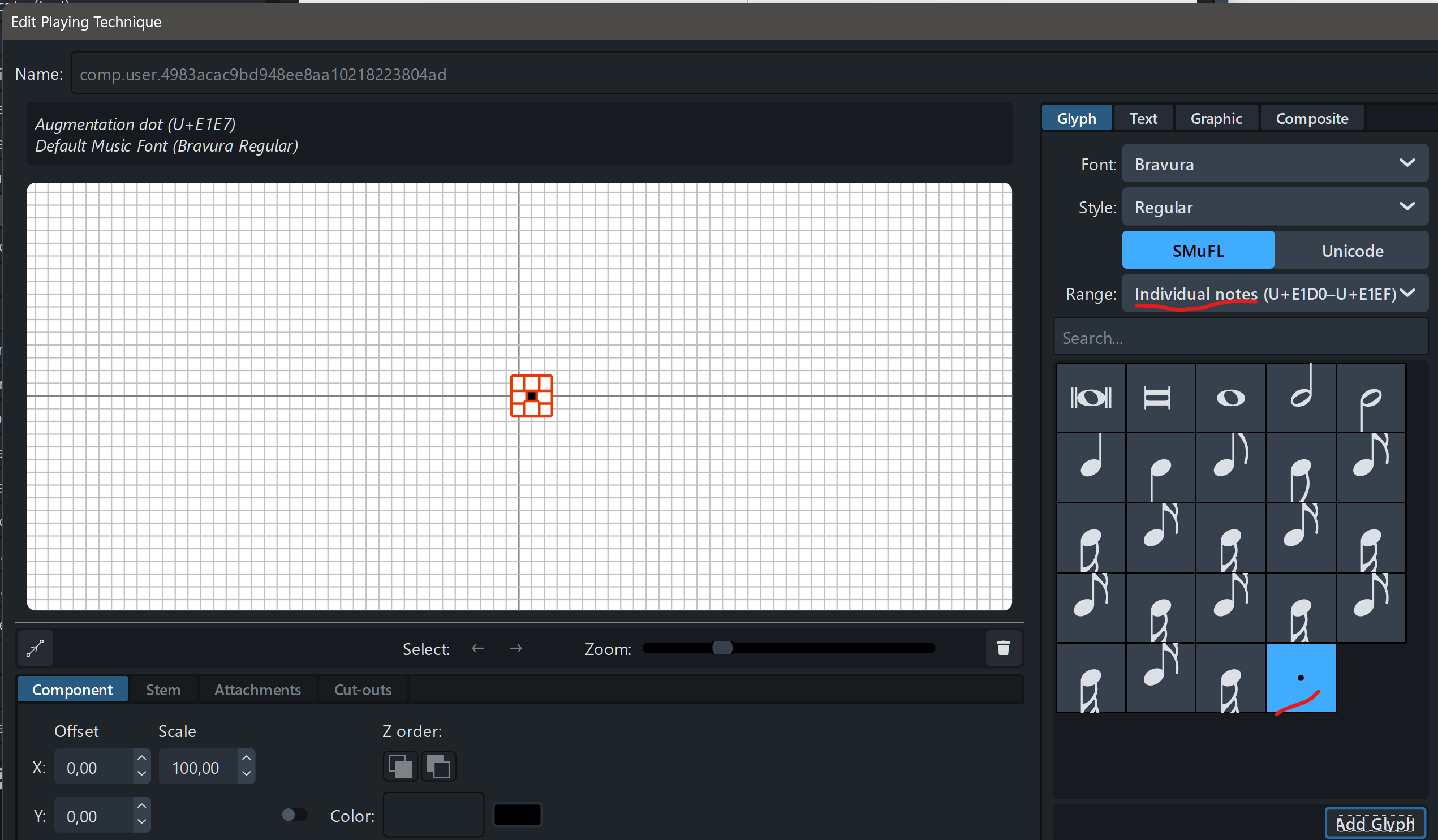1438x840 pixels.
Task: Click the trash delete component icon
Action: coord(1002,648)
